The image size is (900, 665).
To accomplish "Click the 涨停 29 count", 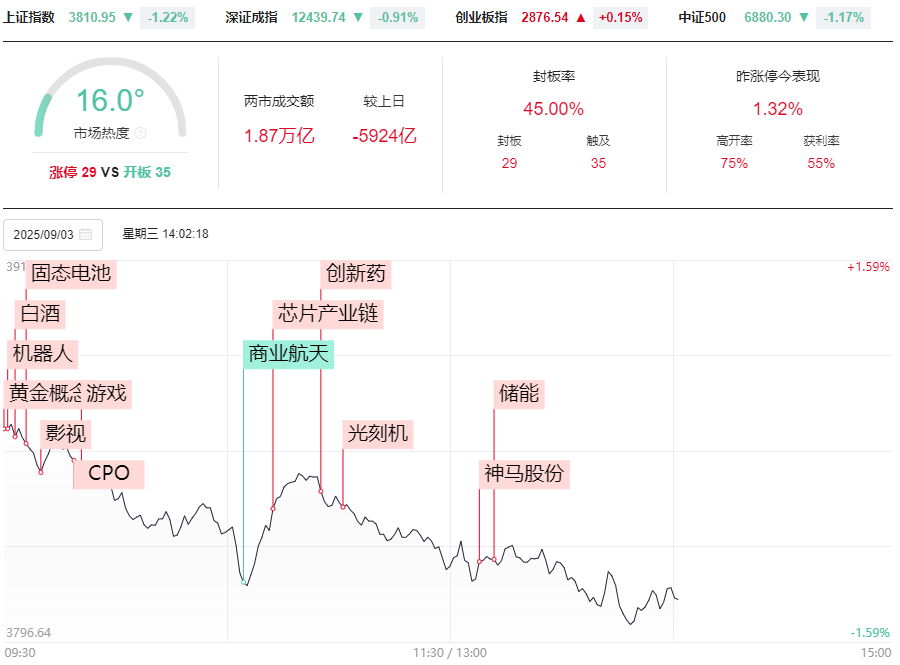I will (x=73, y=172).
